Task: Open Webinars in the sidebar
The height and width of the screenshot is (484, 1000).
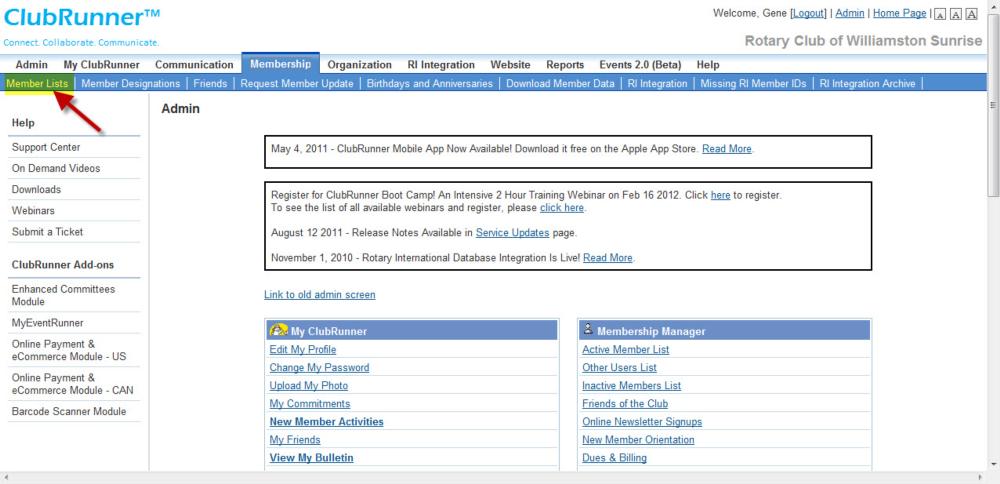Action: pyautogui.click(x=33, y=210)
